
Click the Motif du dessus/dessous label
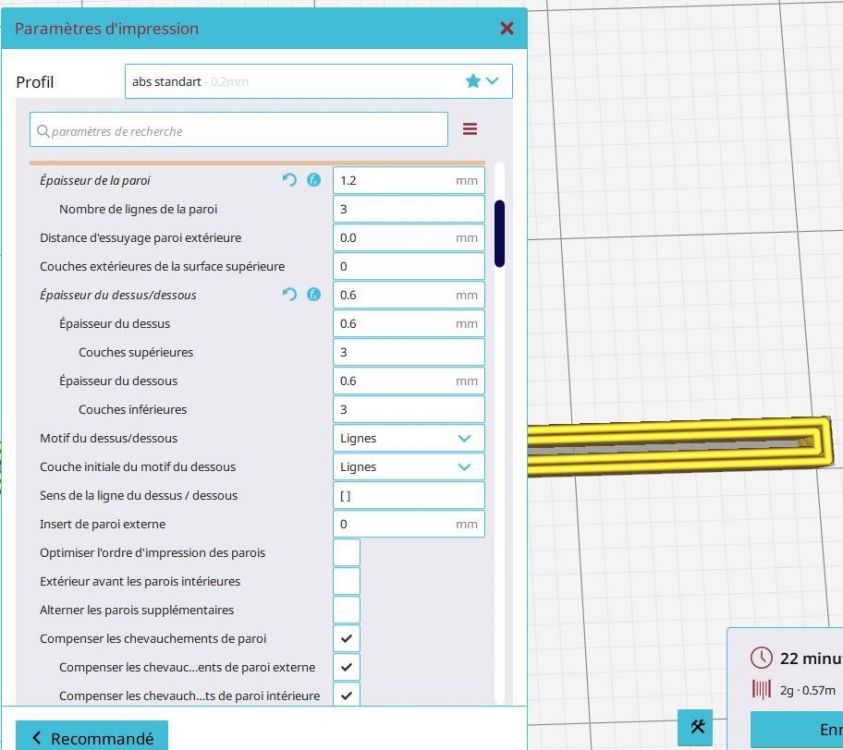click(109, 438)
